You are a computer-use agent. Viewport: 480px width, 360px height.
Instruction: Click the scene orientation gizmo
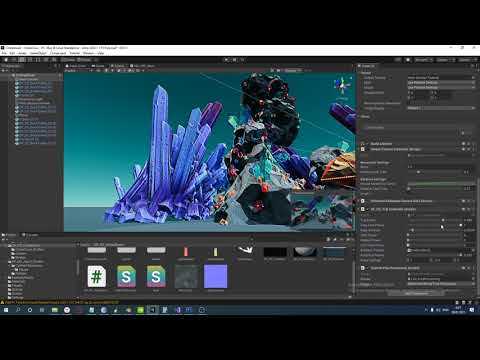point(342,86)
